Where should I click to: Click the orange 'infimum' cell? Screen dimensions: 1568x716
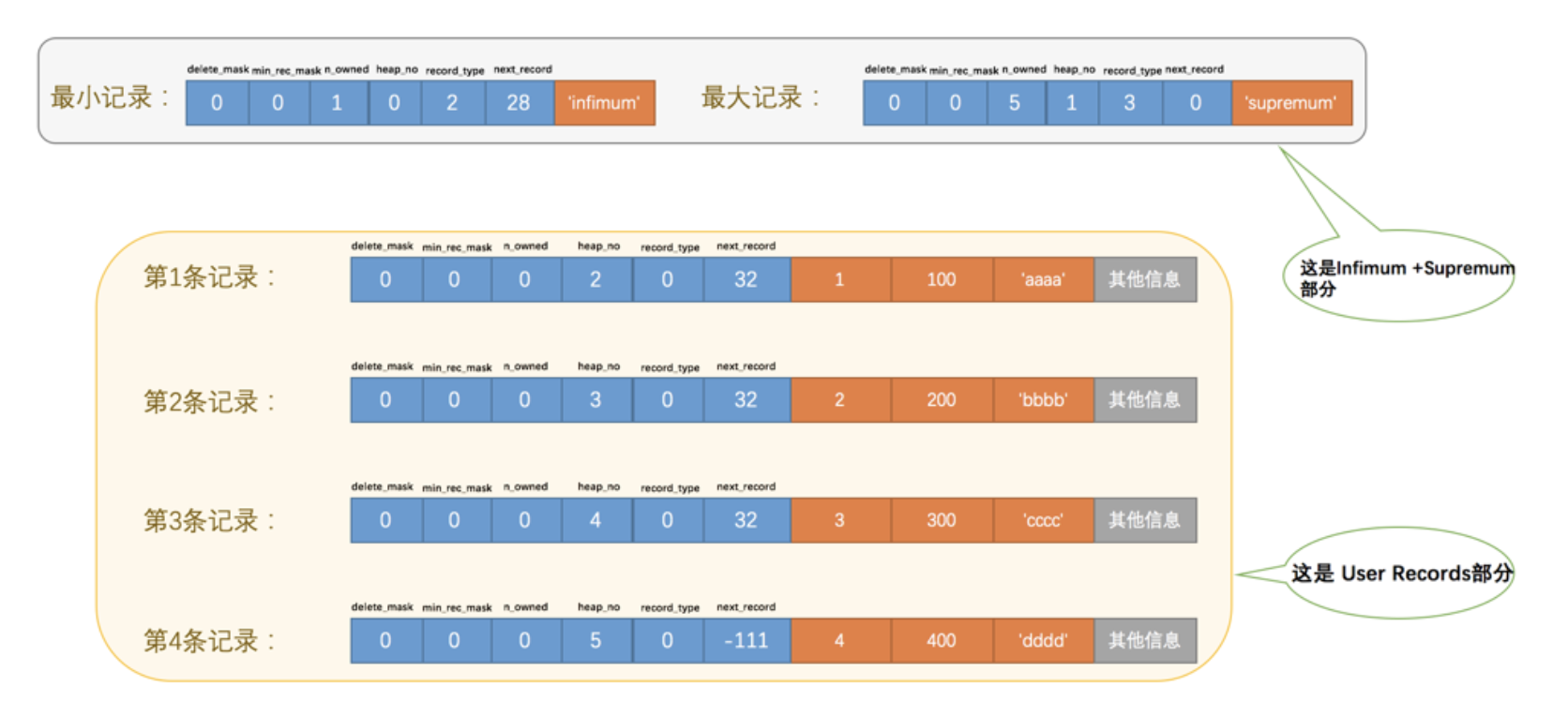pyautogui.click(x=604, y=103)
